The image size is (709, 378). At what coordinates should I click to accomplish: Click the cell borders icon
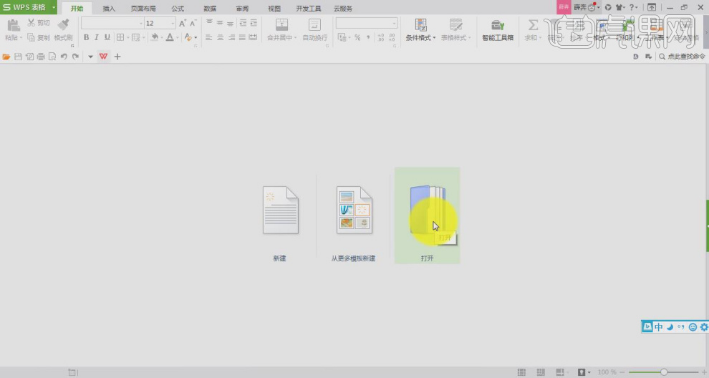coord(120,37)
